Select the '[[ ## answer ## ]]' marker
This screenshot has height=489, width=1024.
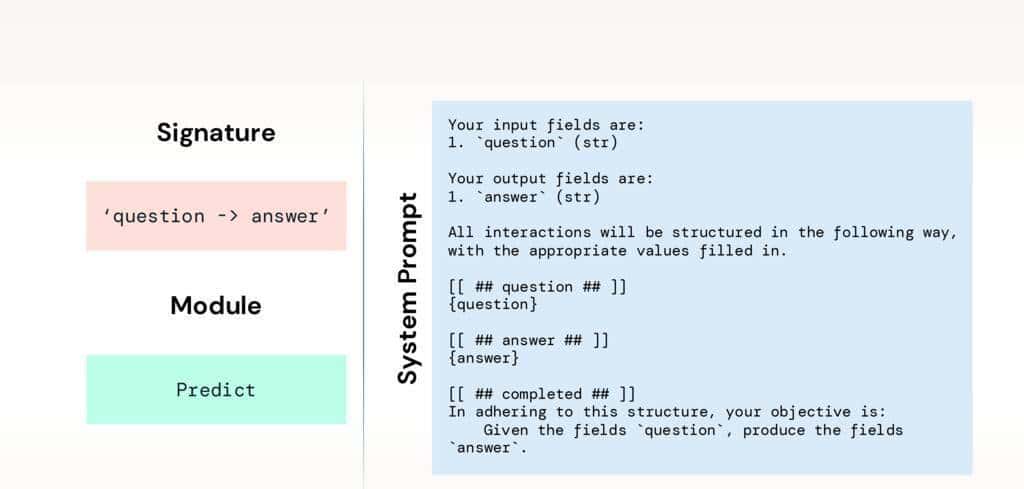[x=528, y=341]
